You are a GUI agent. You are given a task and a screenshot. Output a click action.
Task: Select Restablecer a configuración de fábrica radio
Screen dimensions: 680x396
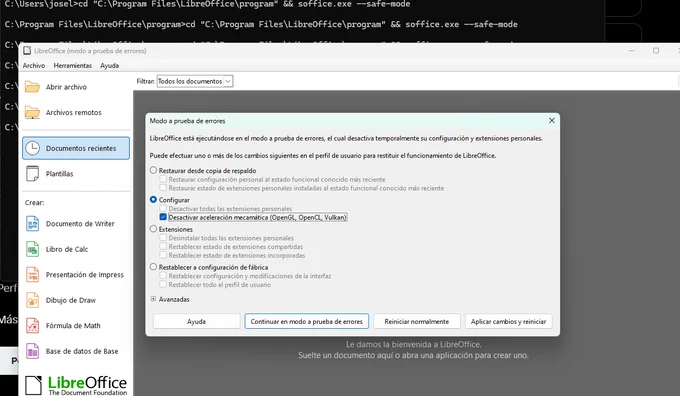pyautogui.click(x=153, y=267)
